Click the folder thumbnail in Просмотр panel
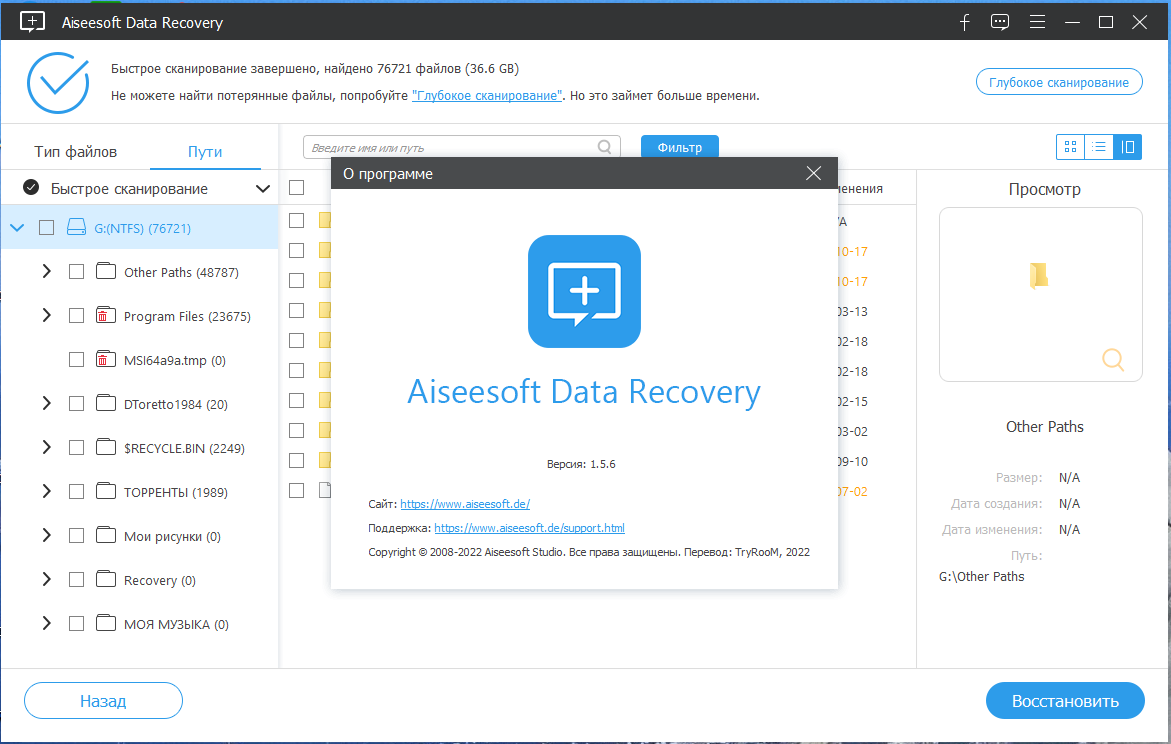 pos(1039,275)
